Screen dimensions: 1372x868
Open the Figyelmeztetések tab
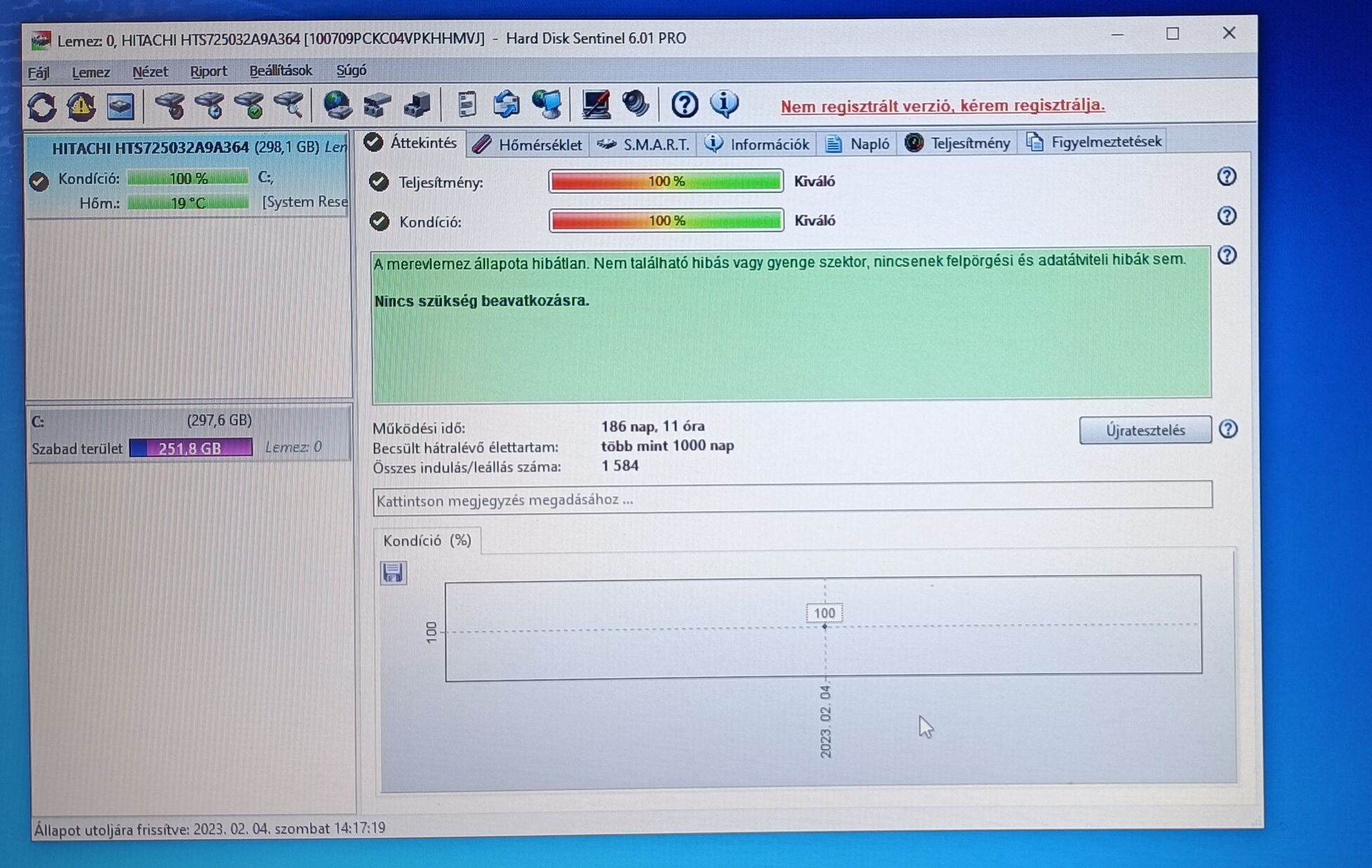(x=1094, y=142)
